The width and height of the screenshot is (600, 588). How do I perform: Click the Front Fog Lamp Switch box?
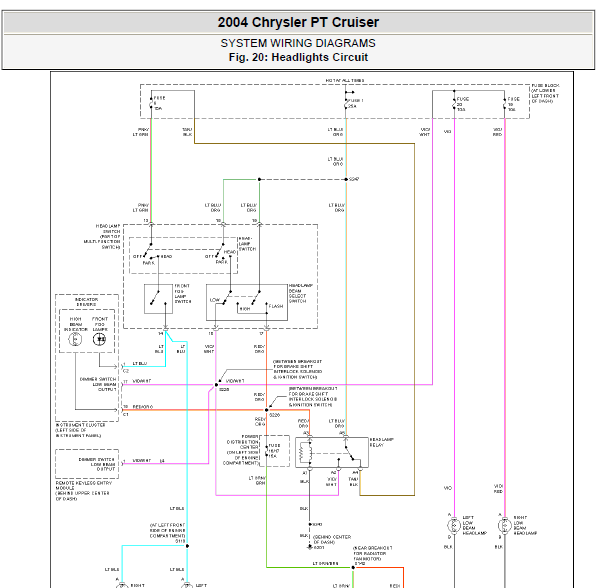(x=158, y=299)
